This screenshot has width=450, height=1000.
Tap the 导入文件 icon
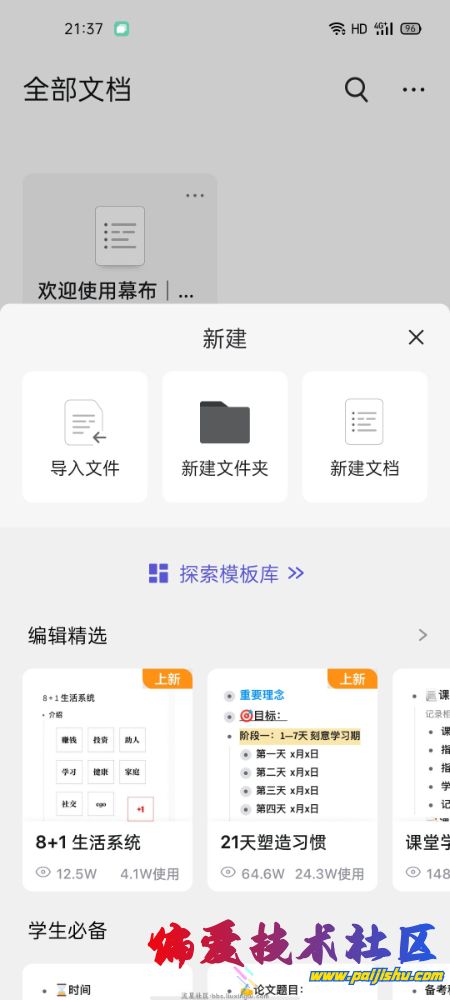(x=85, y=422)
